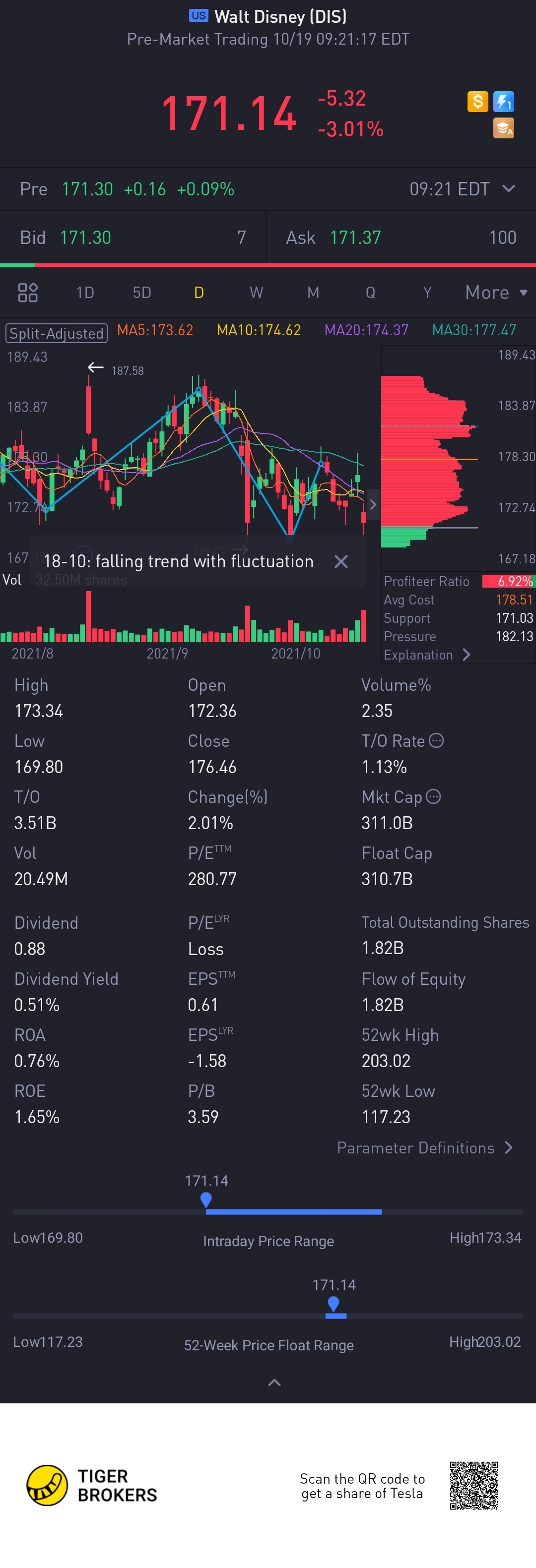Select the M monthly chart tab
The width and height of the screenshot is (536, 1568).
pos(313,293)
